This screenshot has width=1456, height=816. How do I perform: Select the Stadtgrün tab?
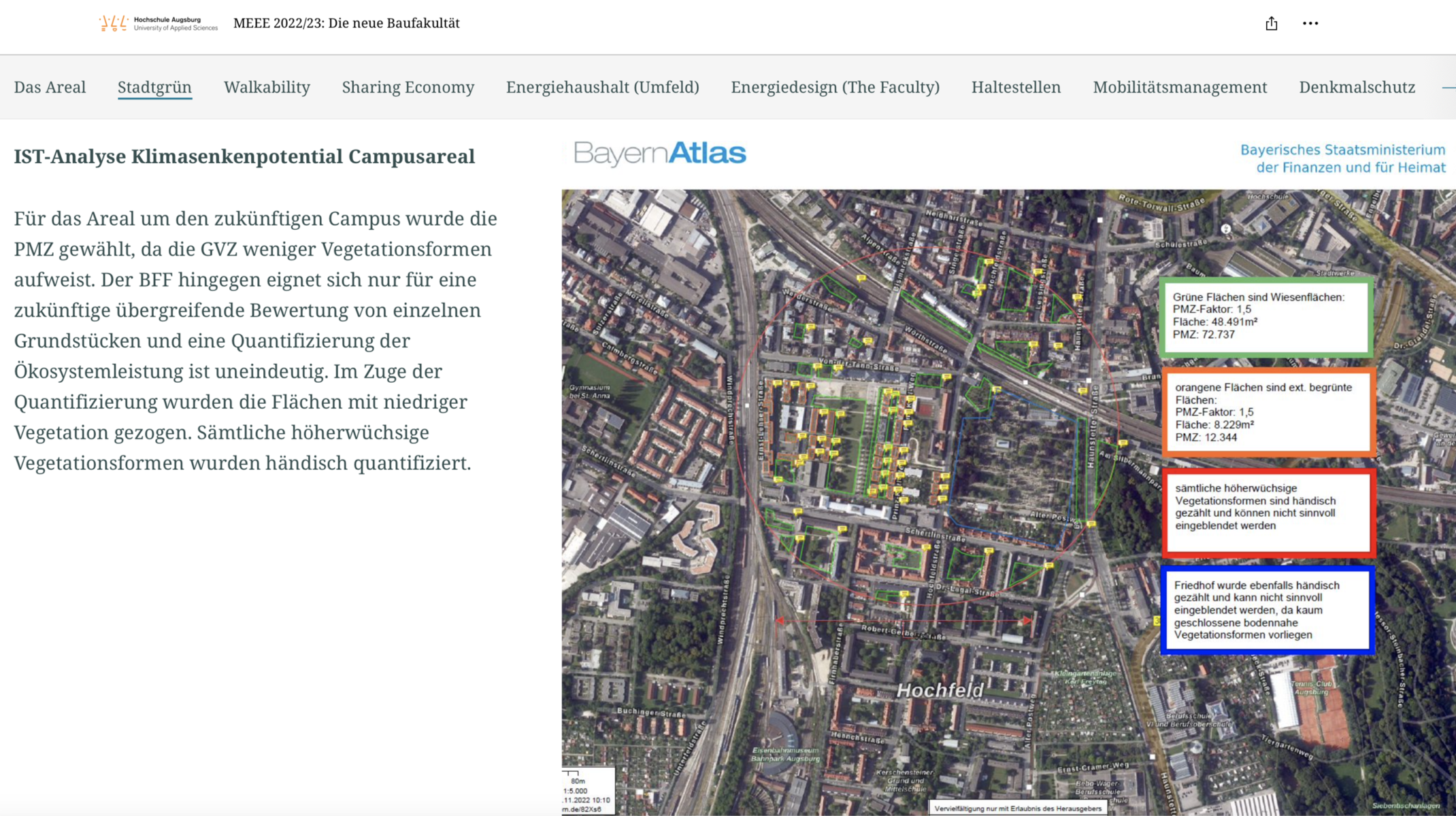point(154,88)
